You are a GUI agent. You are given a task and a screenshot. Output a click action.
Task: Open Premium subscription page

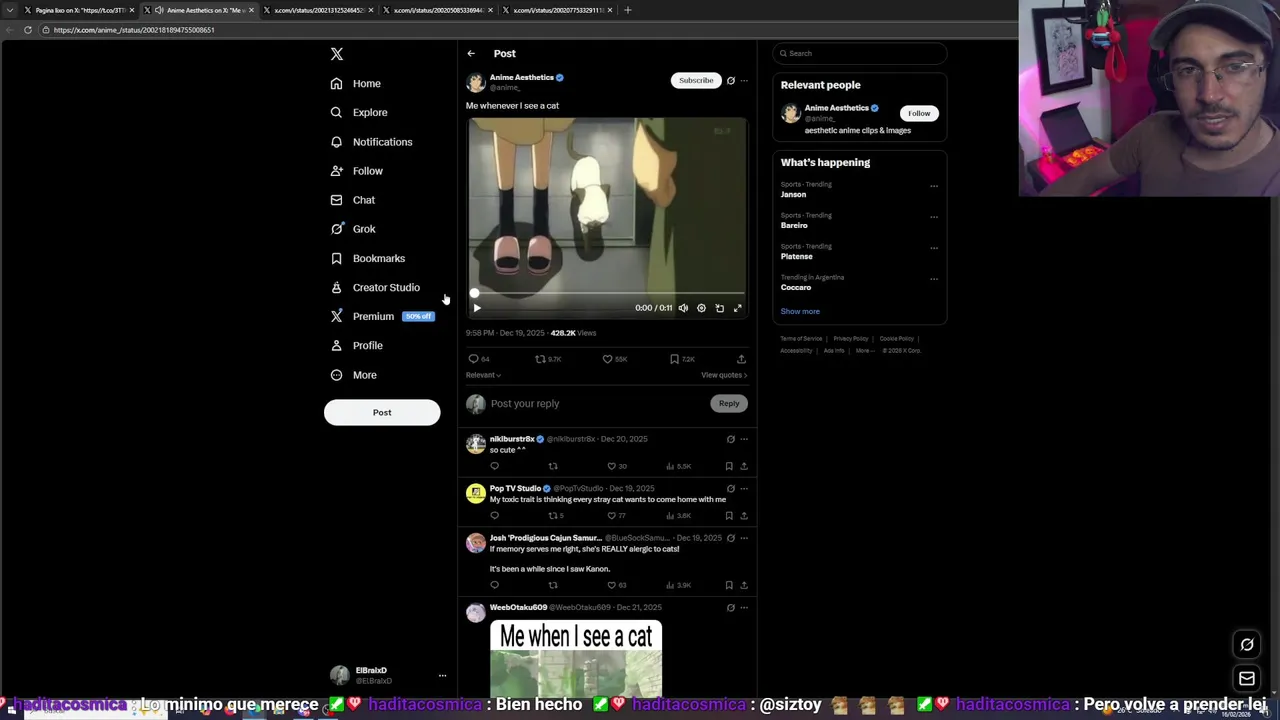pyautogui.click(x=382, y=316)
